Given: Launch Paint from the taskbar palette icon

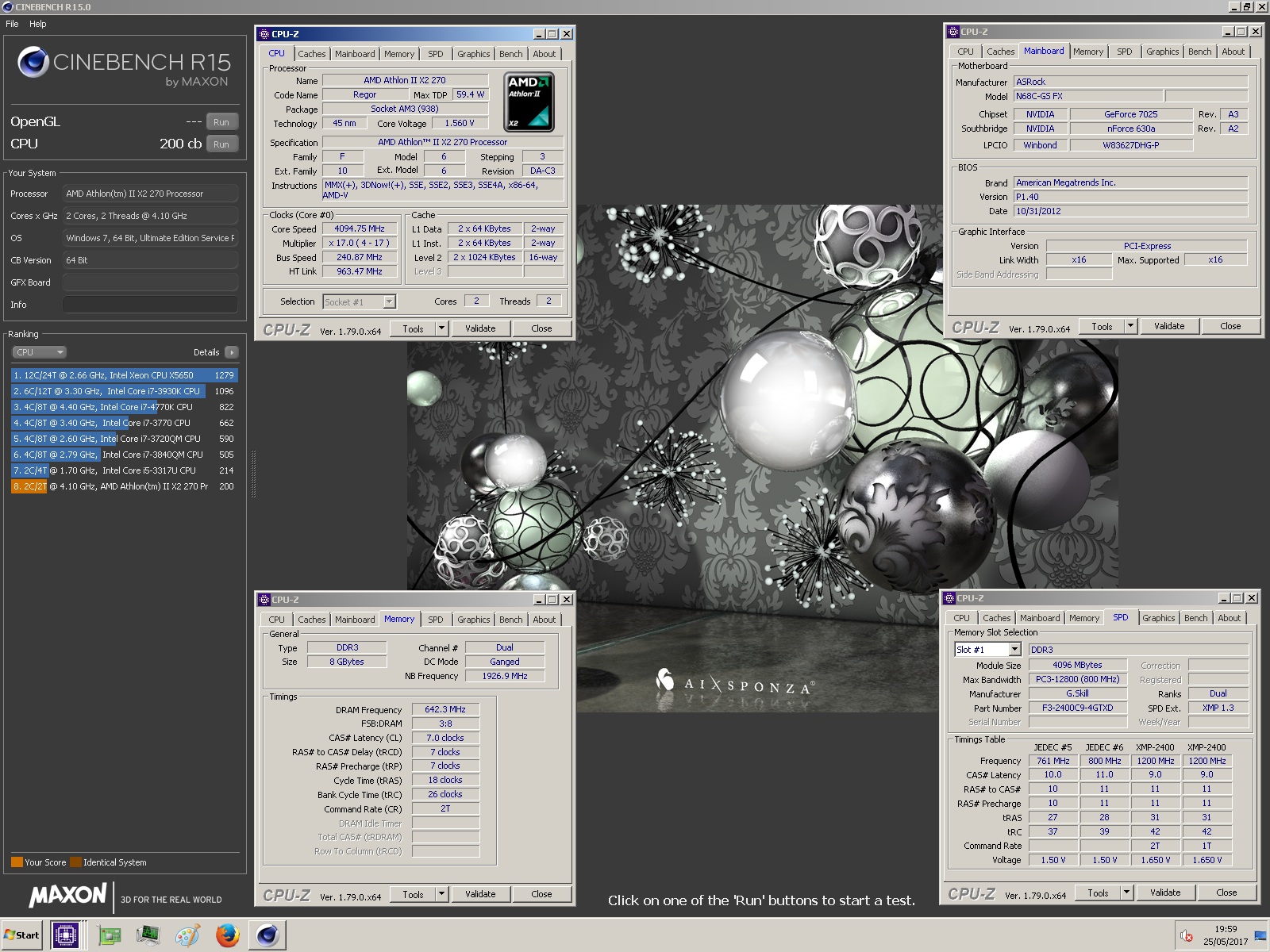Looking at the screenshot, I should 187,935.
